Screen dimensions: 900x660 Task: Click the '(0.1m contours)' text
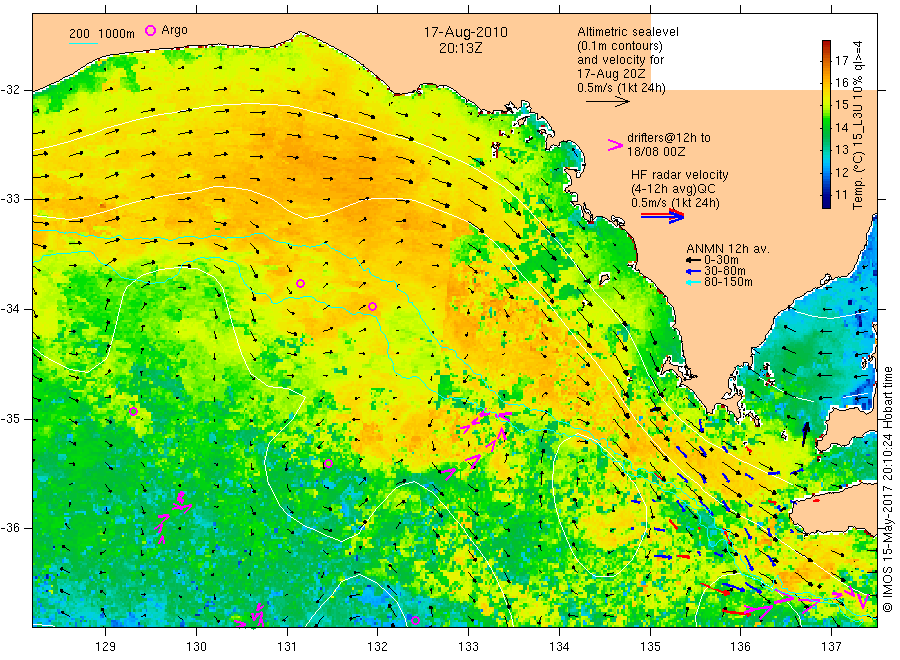click(620, 46)
